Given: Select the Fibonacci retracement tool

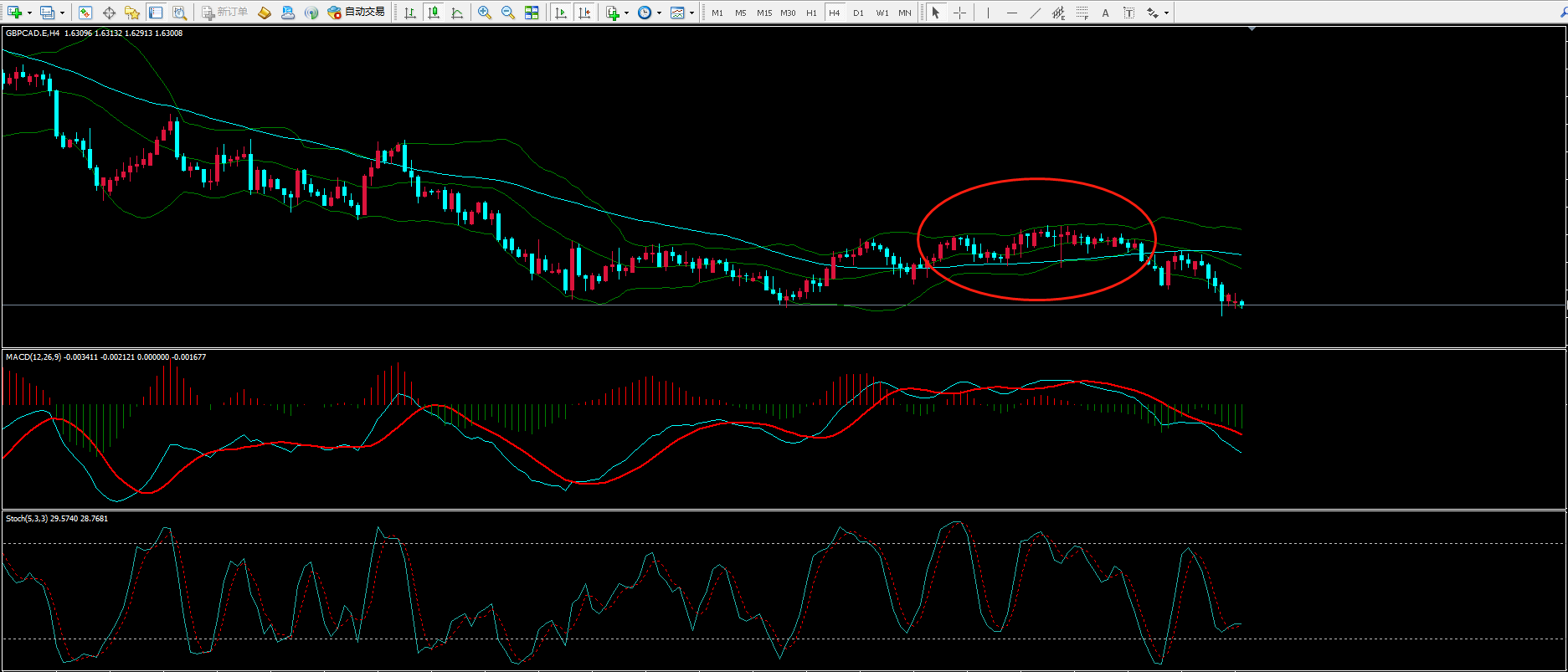Looking at the screenshot, I should pyautogui.click(x=1082, y=13).
